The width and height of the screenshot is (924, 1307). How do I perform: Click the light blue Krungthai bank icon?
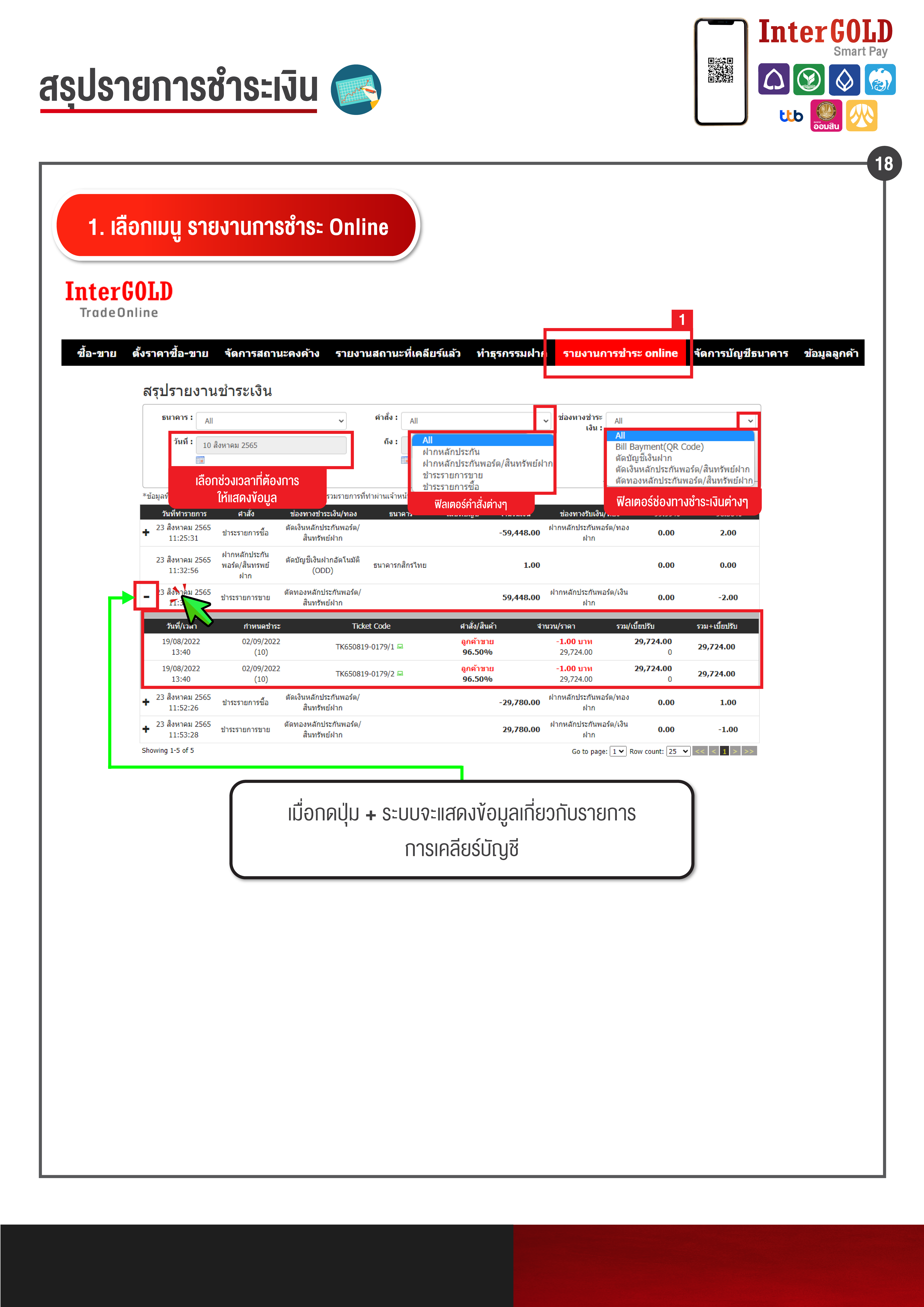[880, 79]
